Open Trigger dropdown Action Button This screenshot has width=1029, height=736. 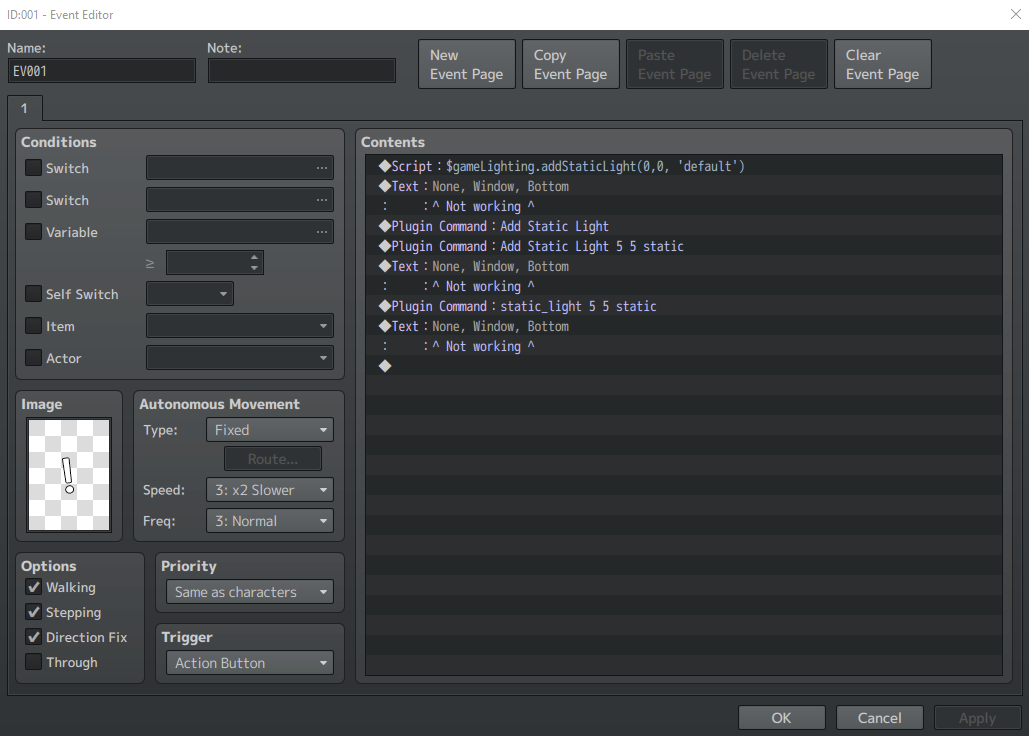(x=249, y=663)
